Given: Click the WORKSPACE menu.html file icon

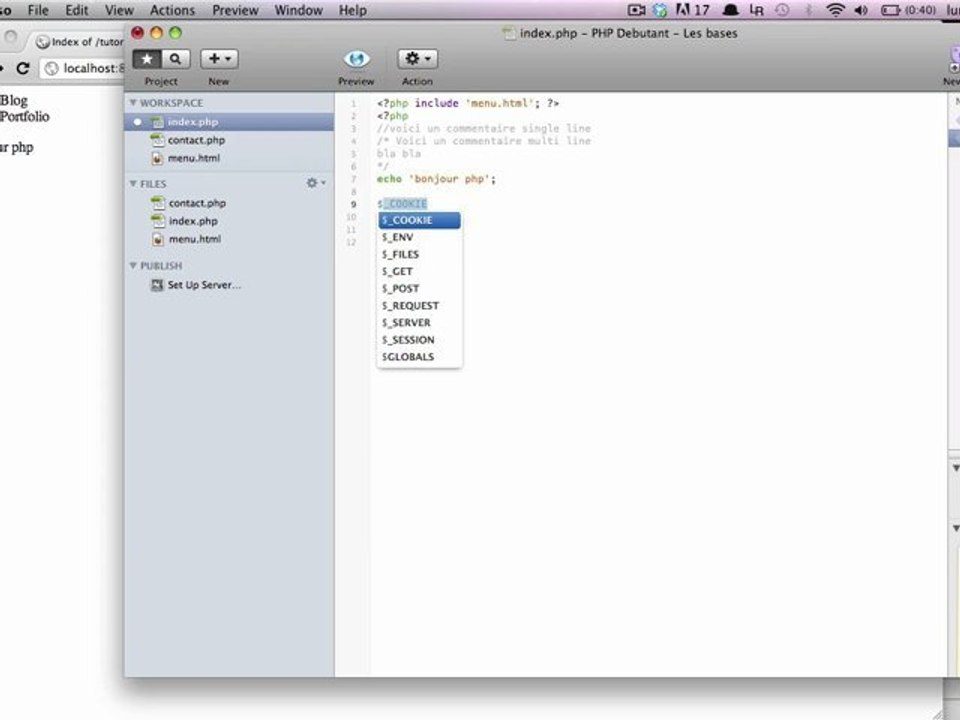Looking at the screenshot, I should (157, 158).
